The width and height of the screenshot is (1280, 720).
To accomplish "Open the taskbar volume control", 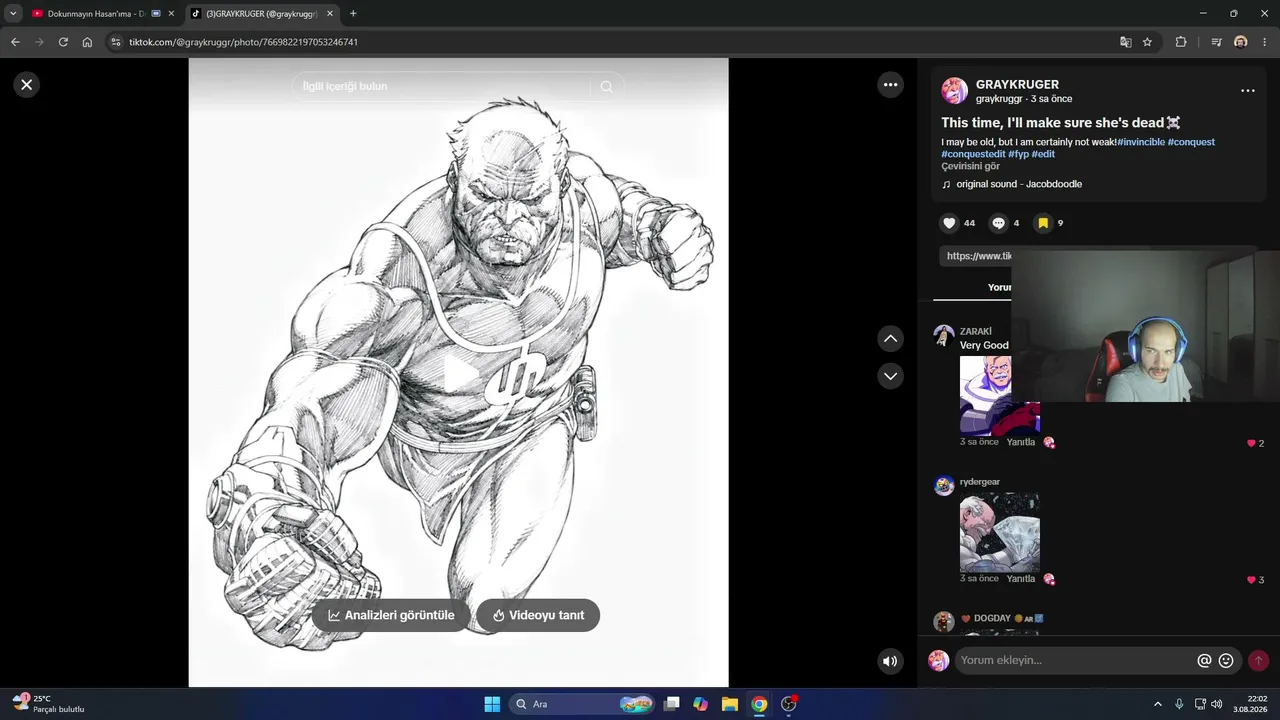I will 1217,704.
